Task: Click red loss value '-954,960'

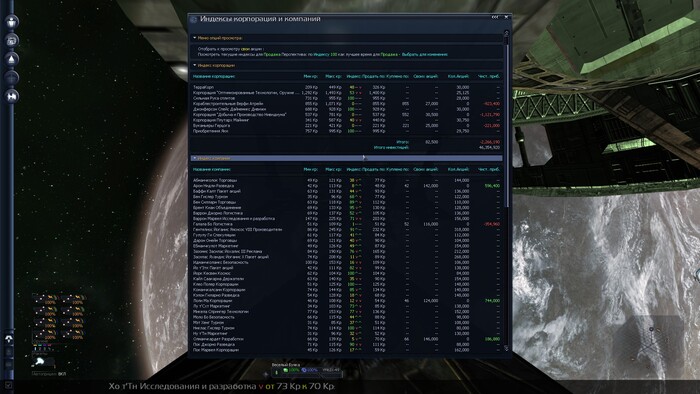Action: coord(492,224)
